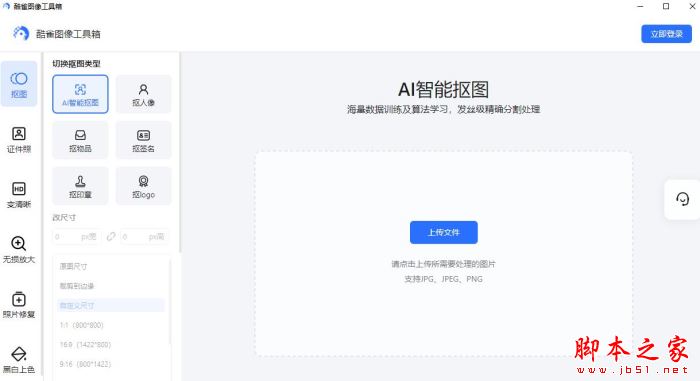Select the 抠人像 portrait cutout type

(143, 94)
